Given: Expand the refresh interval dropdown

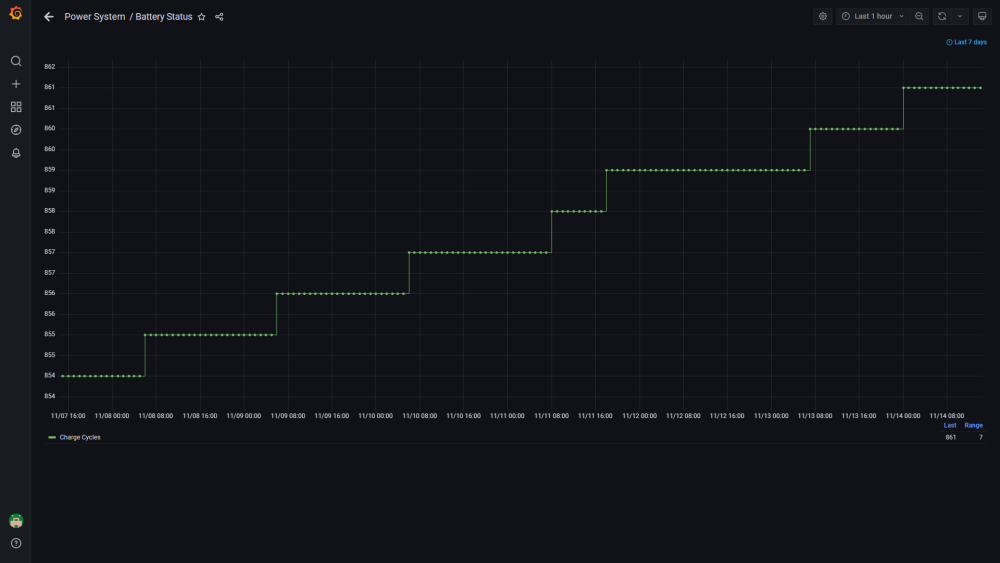Looking at the screenshot, I should coord(960,17).
